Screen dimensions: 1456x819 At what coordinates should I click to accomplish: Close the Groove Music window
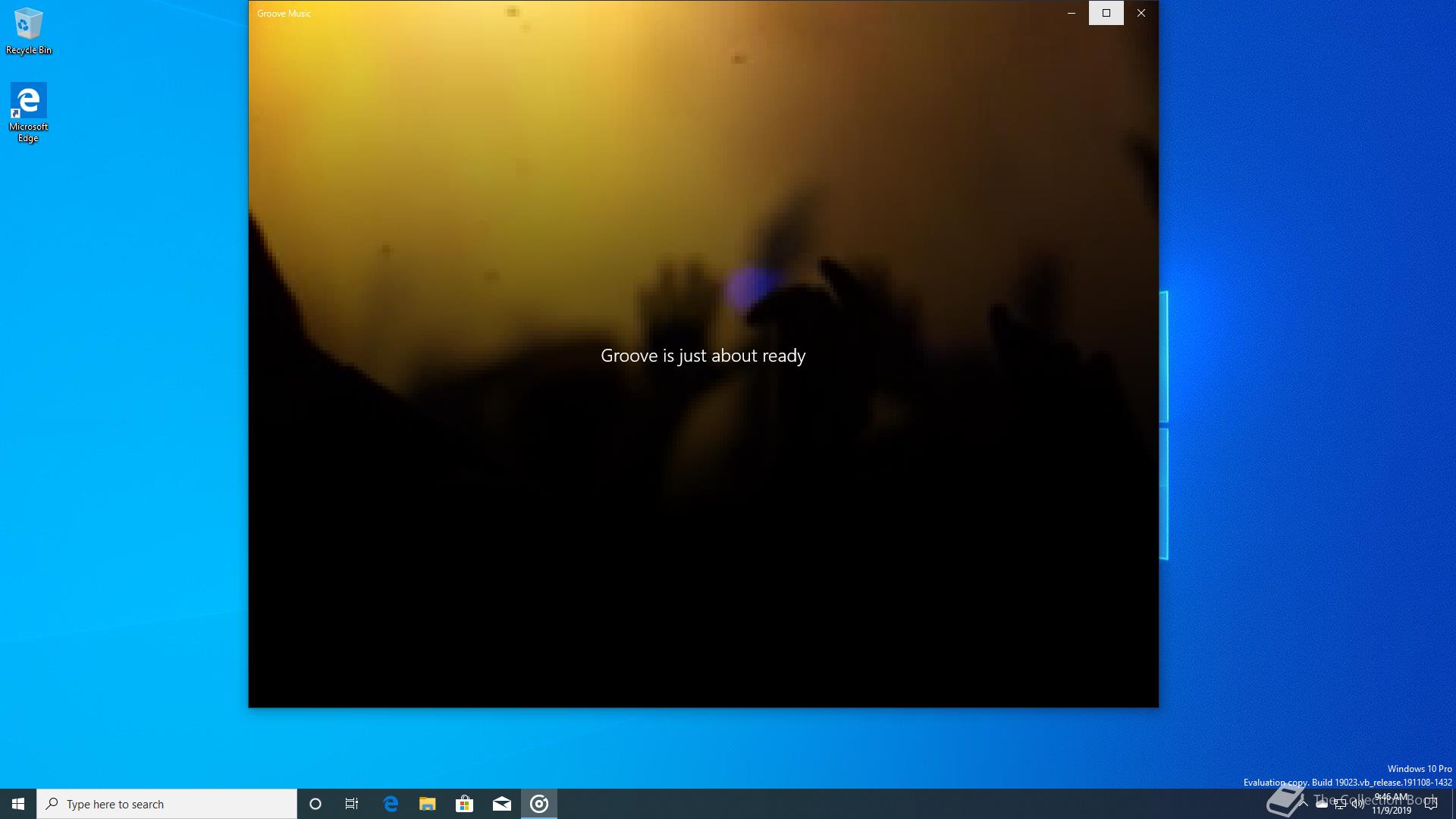[1141, 13]
